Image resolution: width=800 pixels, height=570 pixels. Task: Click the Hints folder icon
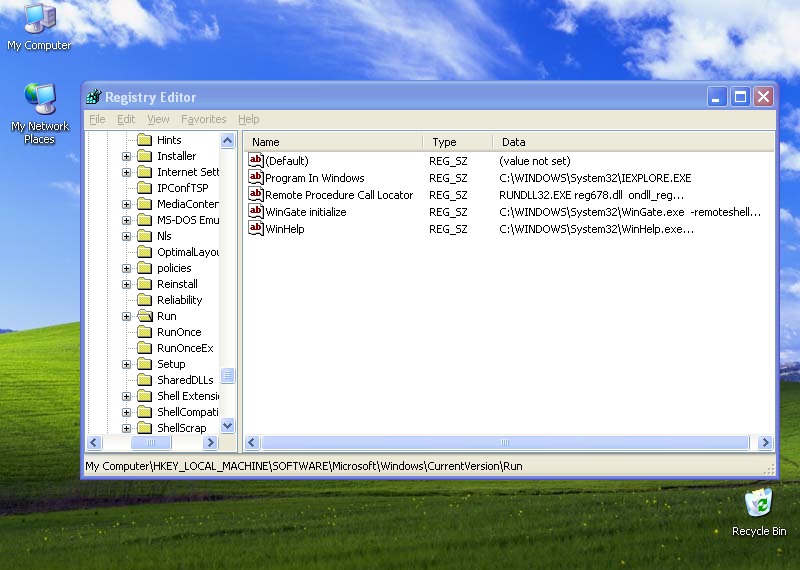tap(145, 140)
